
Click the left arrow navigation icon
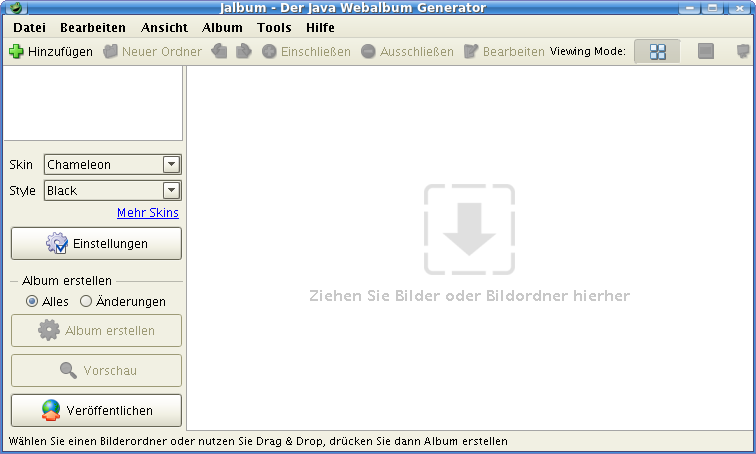point(219,51)
